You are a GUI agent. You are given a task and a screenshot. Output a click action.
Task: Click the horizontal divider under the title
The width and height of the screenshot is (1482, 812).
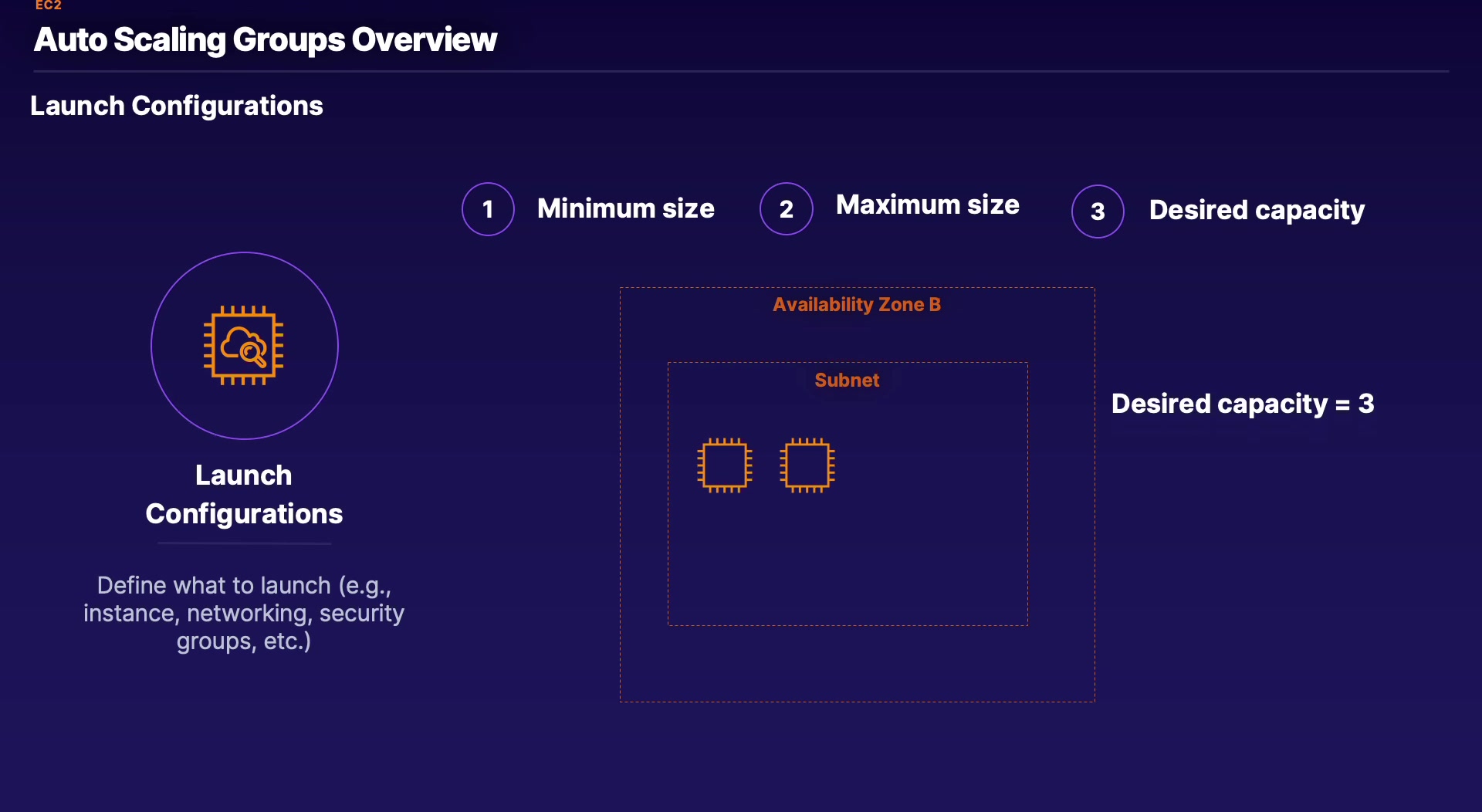741,72
